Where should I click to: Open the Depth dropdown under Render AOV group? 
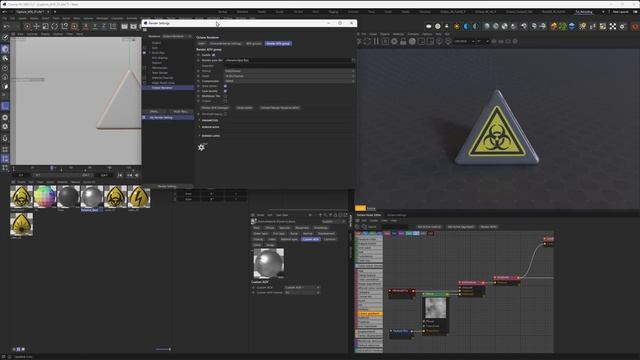click(289, 76)
